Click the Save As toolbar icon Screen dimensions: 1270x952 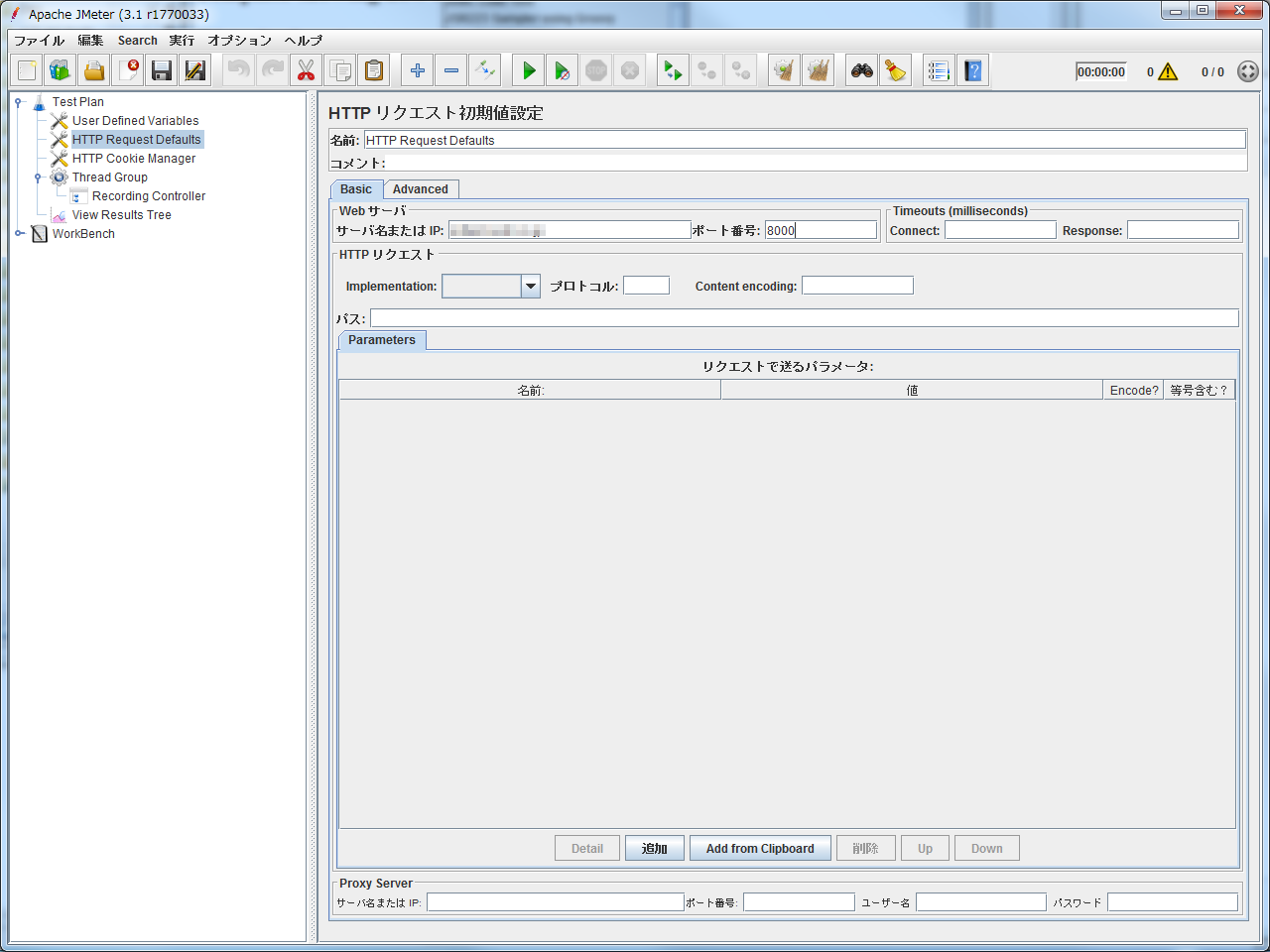195,70
